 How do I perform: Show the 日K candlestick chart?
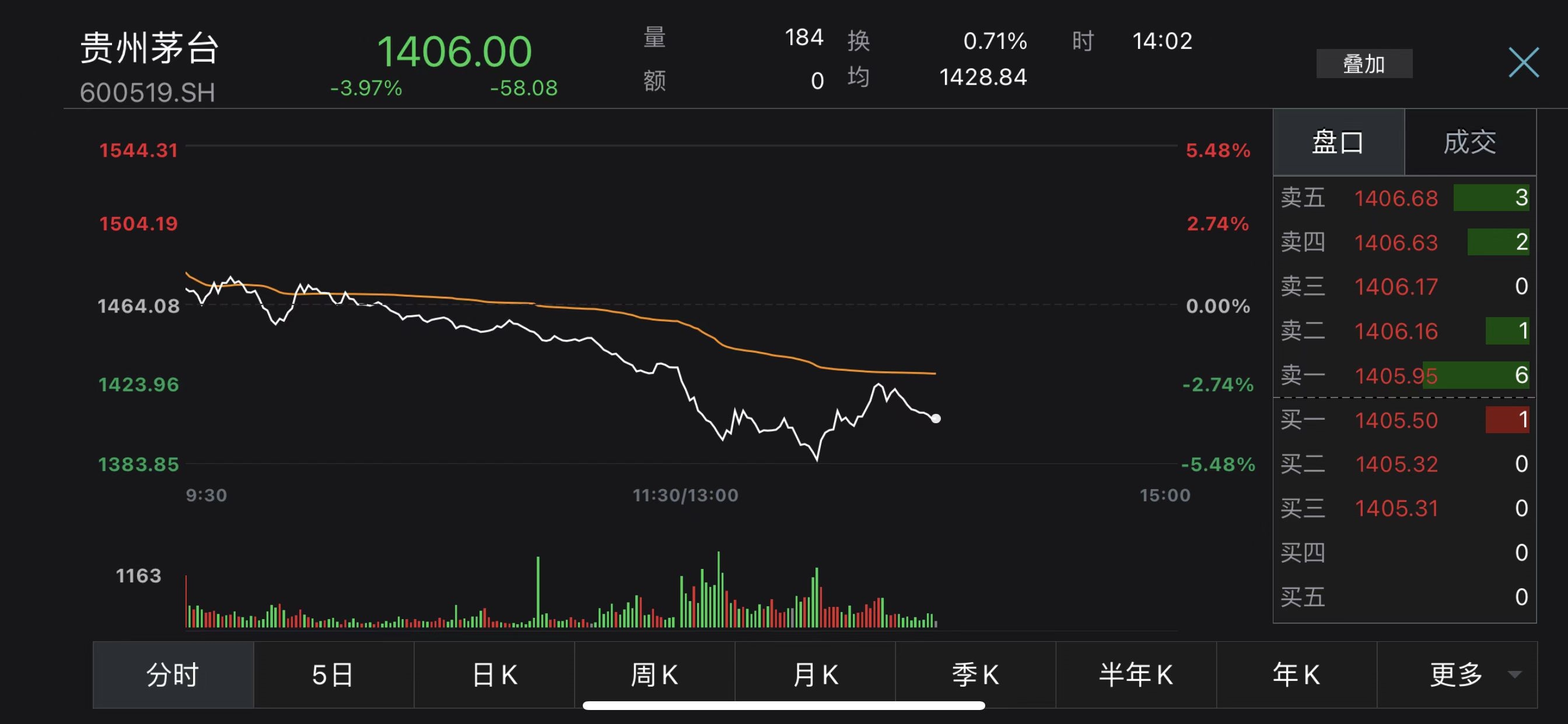click(x=494, y=674)
